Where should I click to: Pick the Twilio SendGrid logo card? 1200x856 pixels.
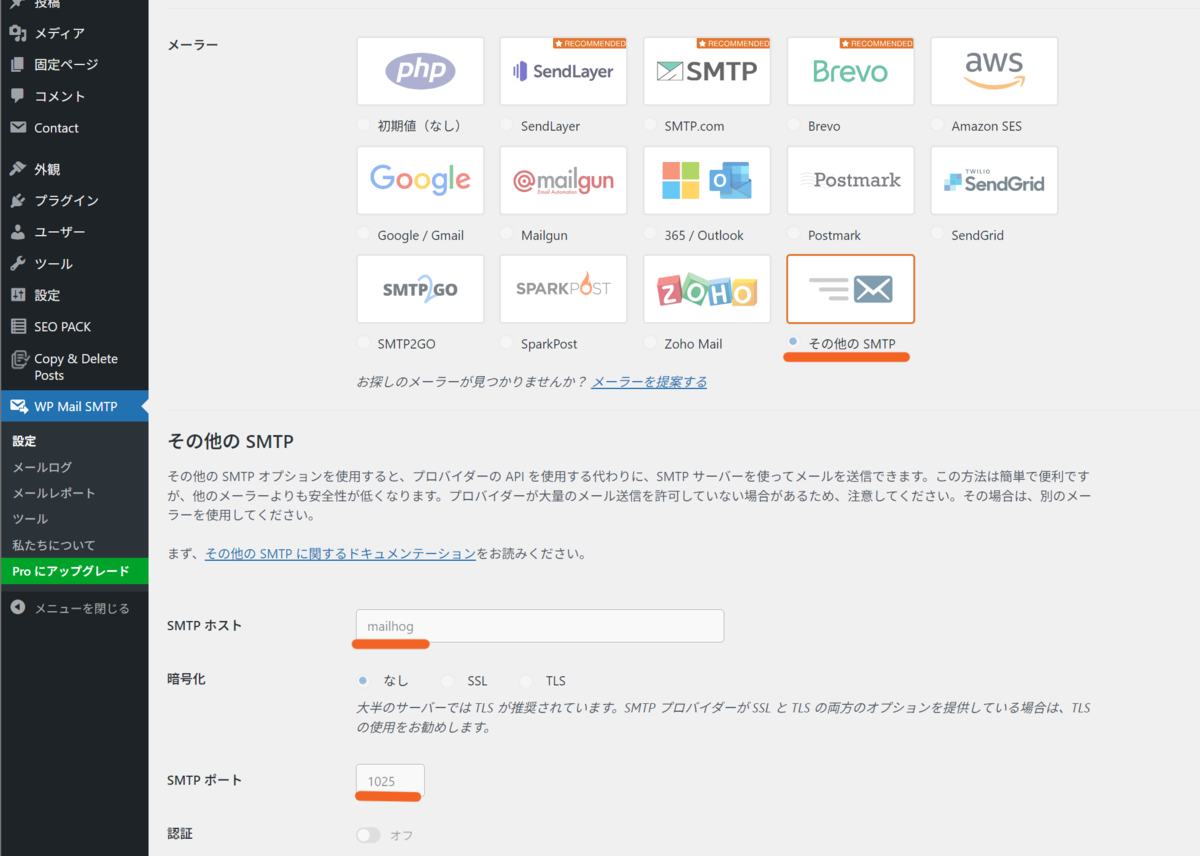[994, 180]
